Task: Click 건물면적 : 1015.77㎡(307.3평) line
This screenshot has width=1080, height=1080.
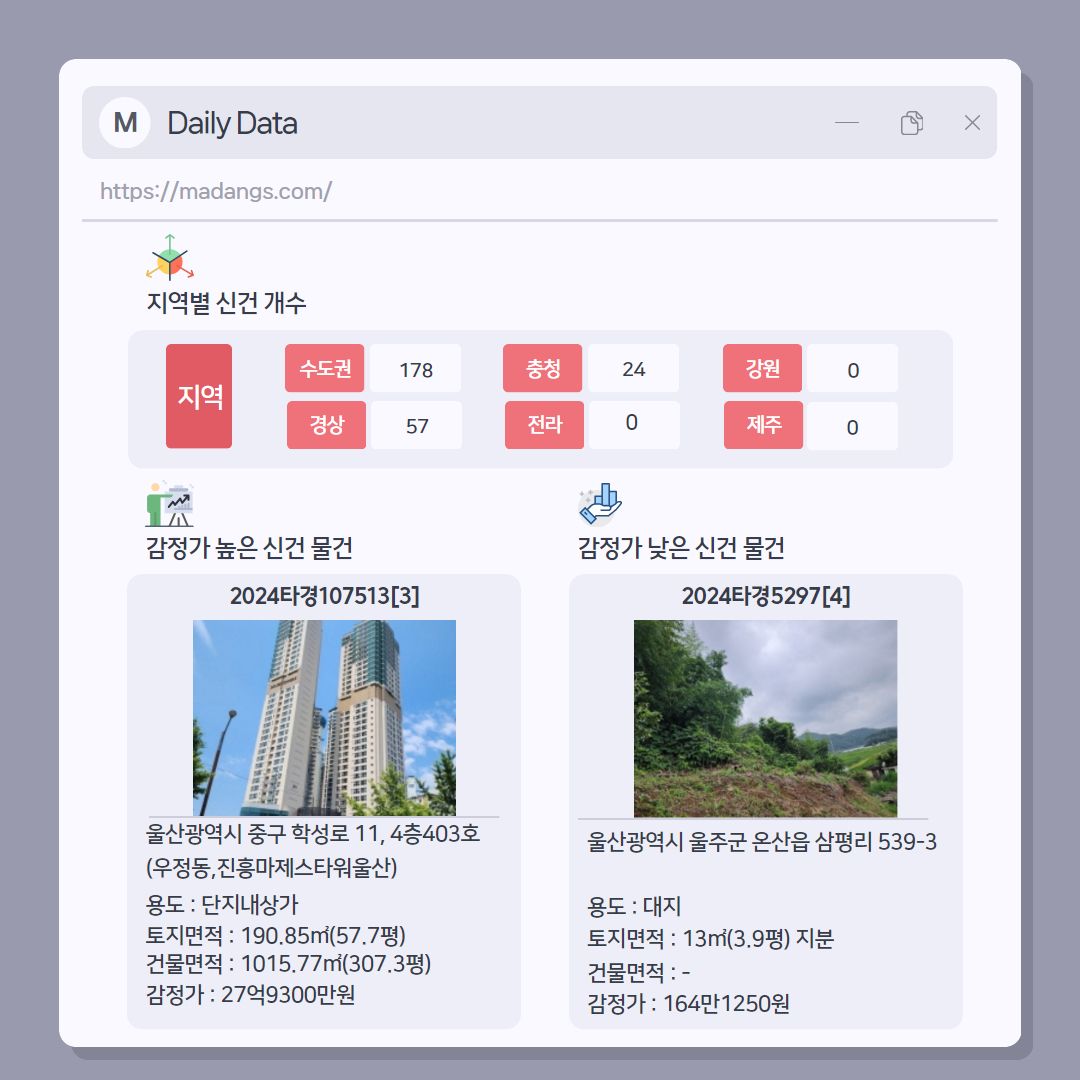Action: click(x=288, y=963)
